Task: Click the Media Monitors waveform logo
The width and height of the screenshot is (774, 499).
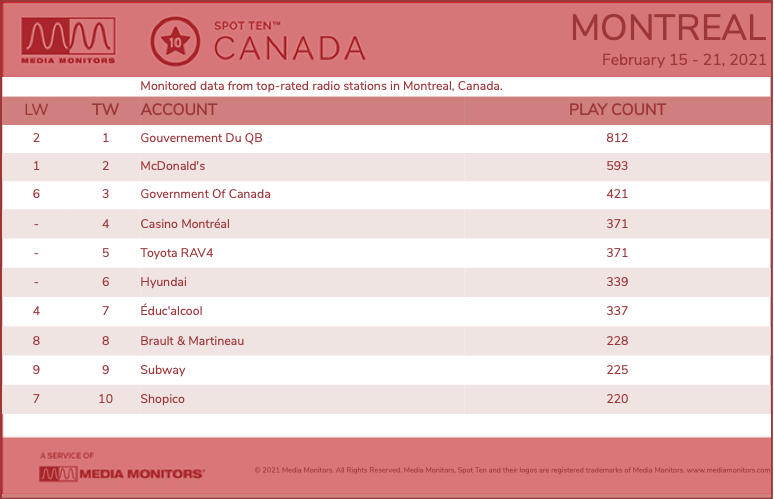Action: click(68, 40)
